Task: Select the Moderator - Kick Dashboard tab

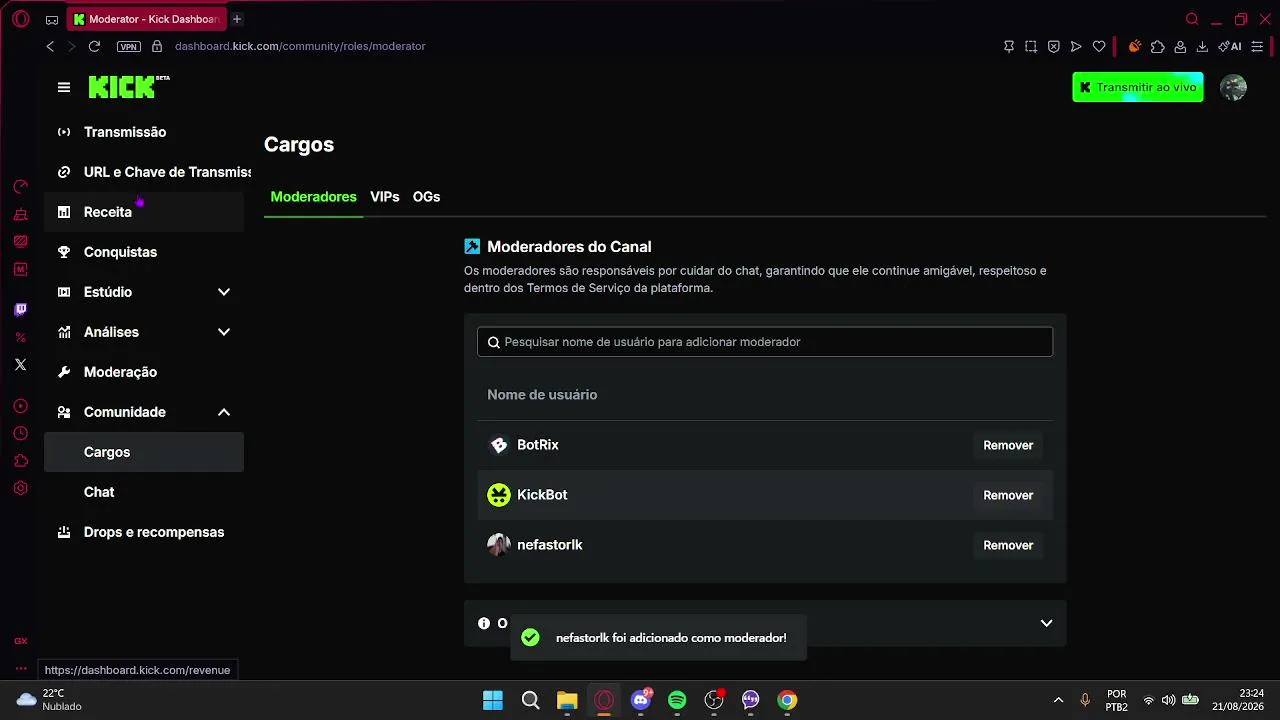Action: click(x=146, y=19)
